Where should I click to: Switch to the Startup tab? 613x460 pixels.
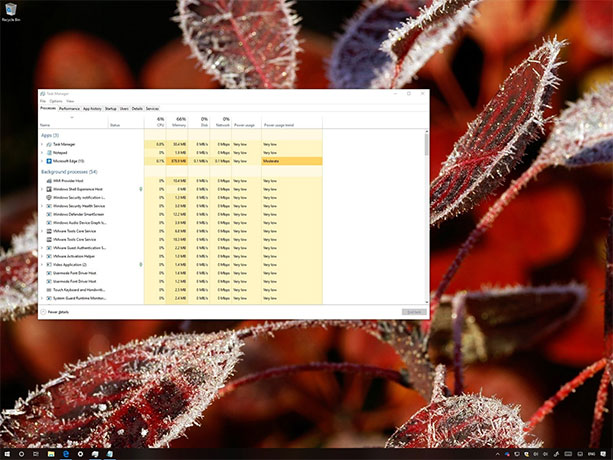click(111, 109)
